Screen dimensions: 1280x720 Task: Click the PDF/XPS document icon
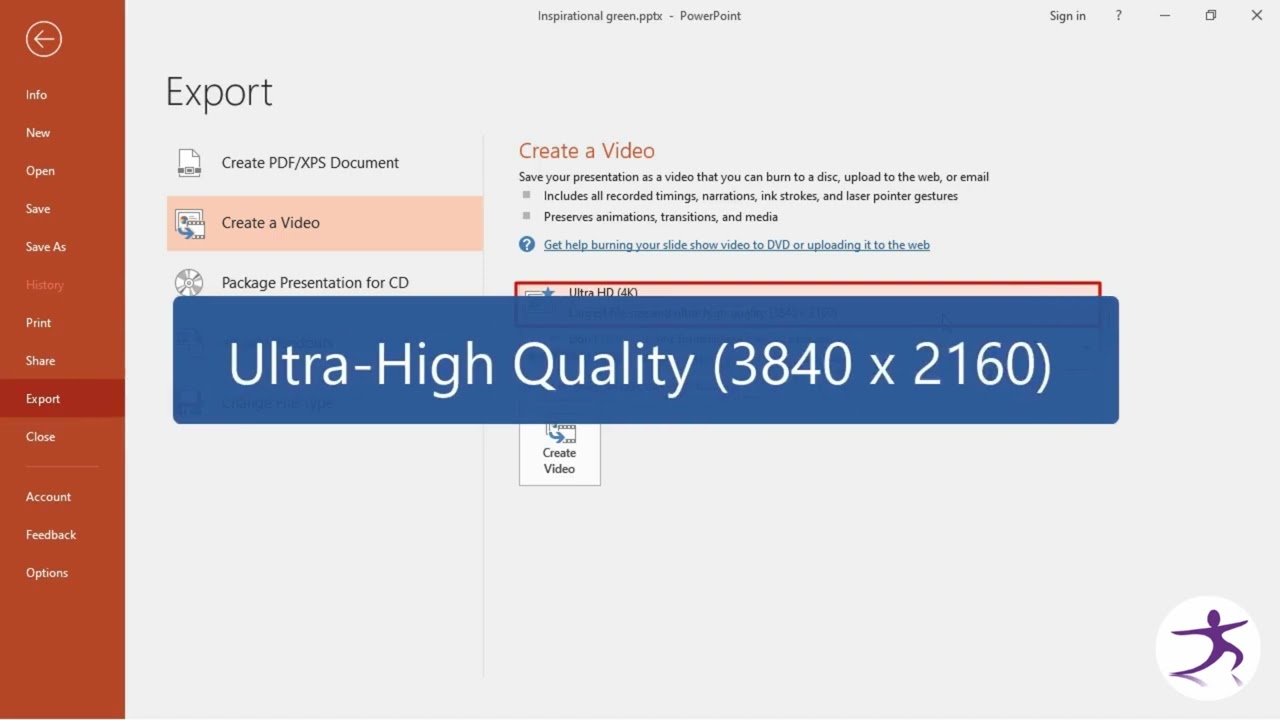[189, 163]
